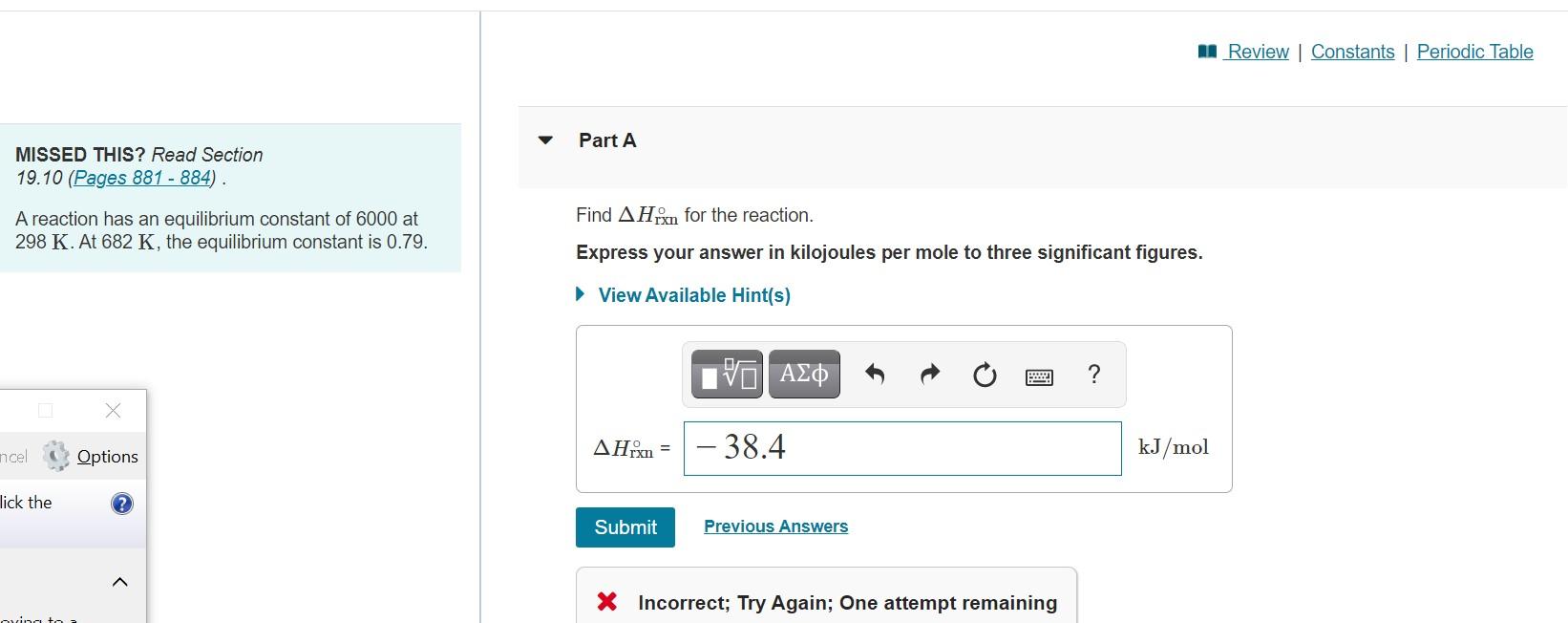Open the Periodic Table reference

pos(1474,52)
